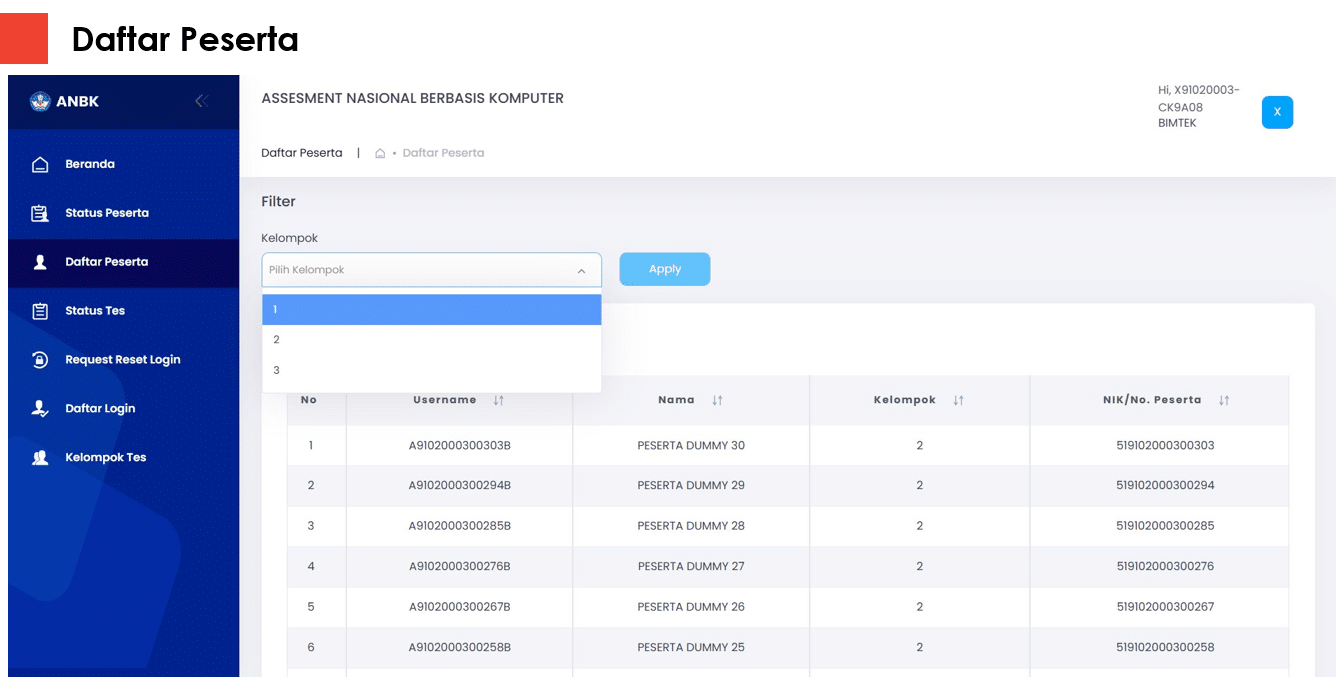Screen dimensions: 1344x699
Task: Click username A9102000300276B cell
Action: (460, 566)
